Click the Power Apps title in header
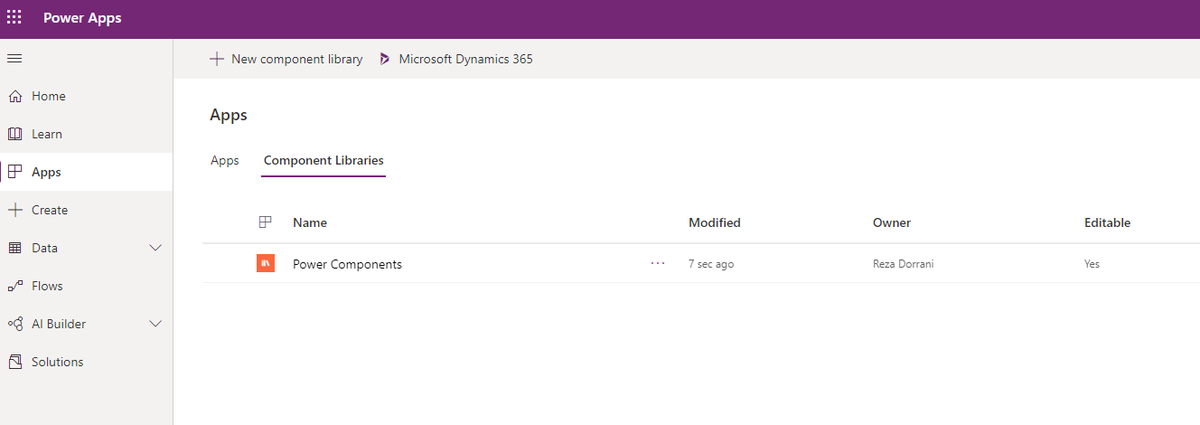The height and width of the screenshot is (425, 1200). click(83, 19)
